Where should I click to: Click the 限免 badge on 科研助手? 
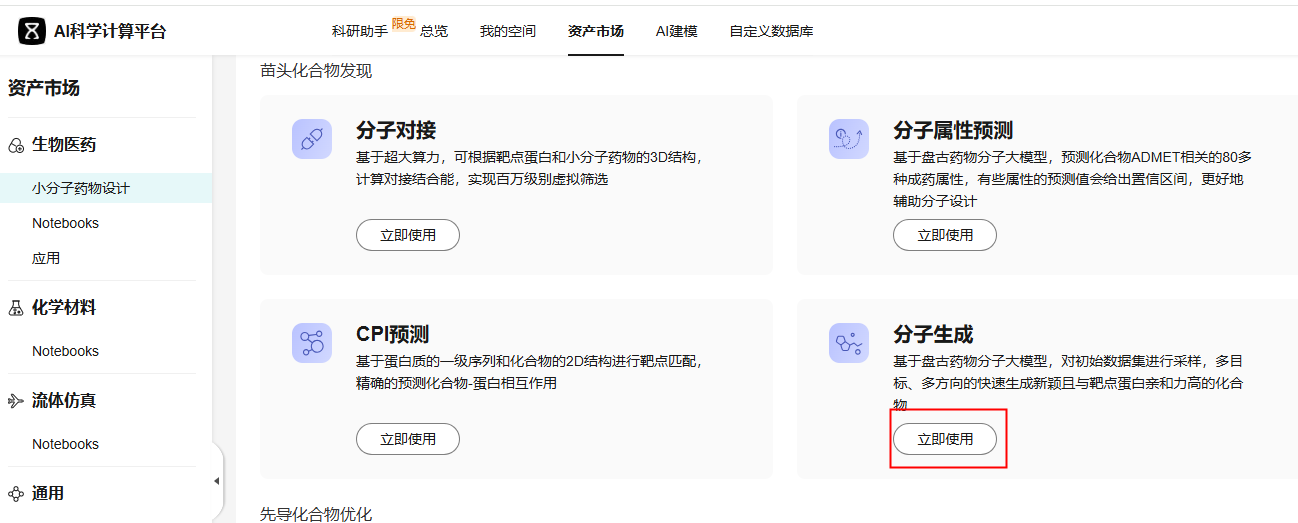404,23
